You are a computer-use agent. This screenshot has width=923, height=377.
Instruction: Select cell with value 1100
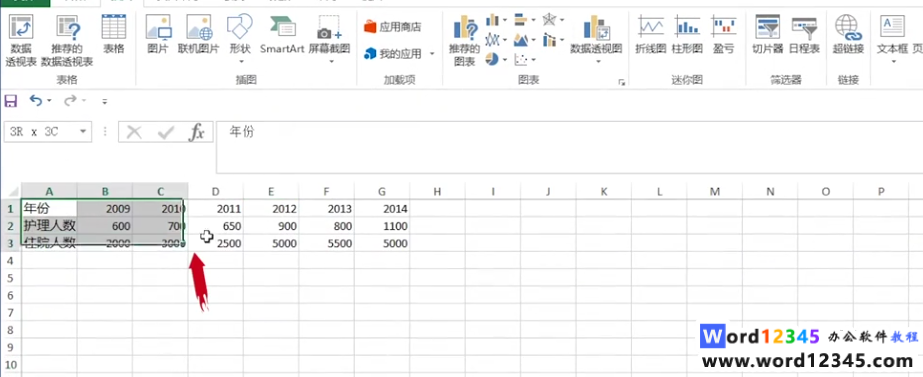click(382, 226)
